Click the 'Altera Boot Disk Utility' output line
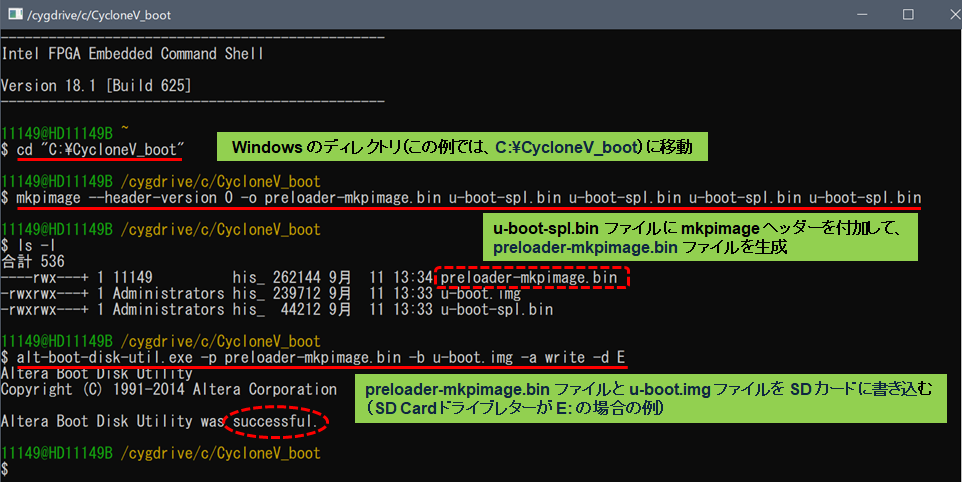The width and height of the screenshot is (962, 482). coord(97,373)
